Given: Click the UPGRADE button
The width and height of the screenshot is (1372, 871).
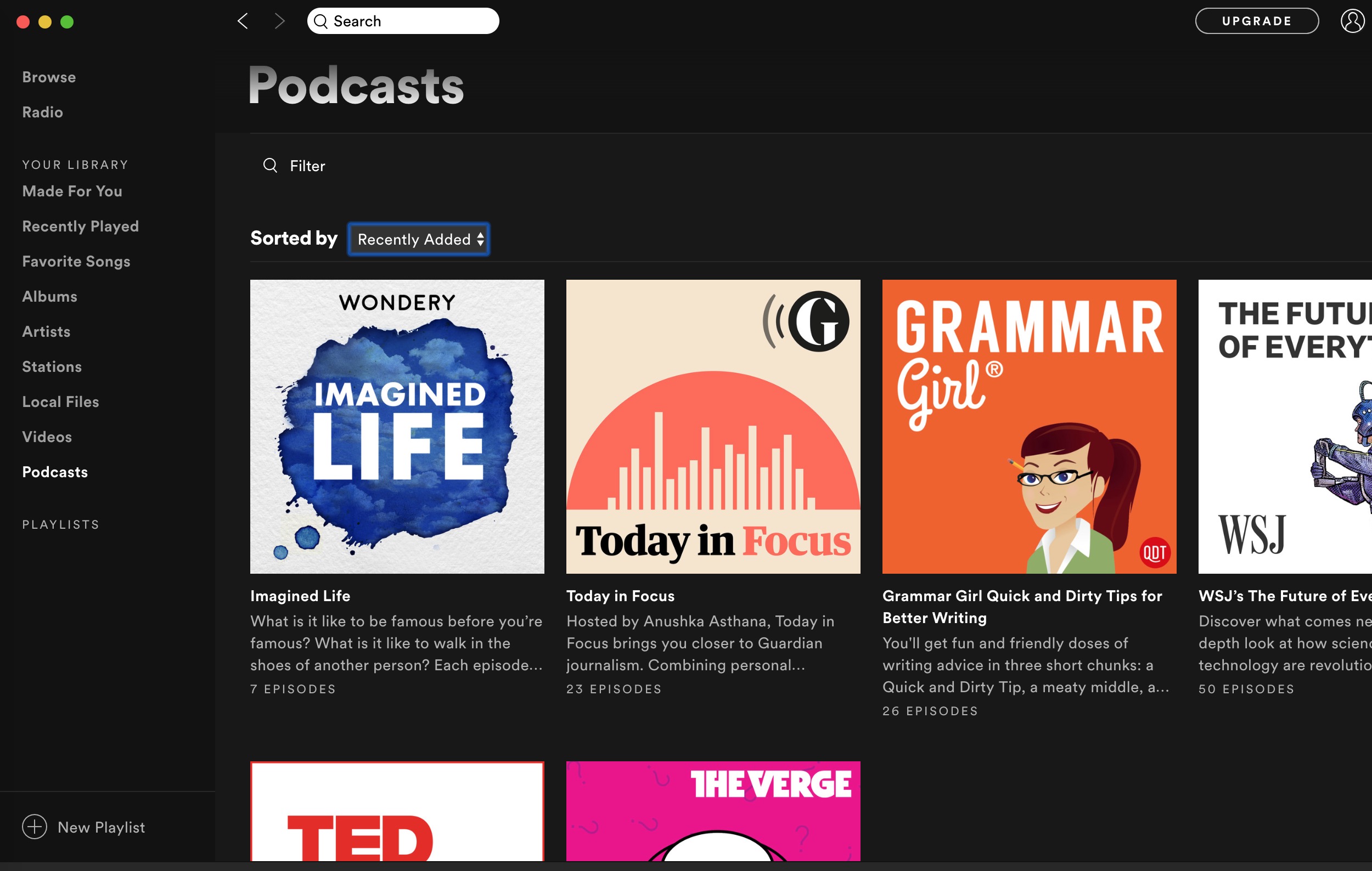Looking at the screenshot, I should [1256, 21].
